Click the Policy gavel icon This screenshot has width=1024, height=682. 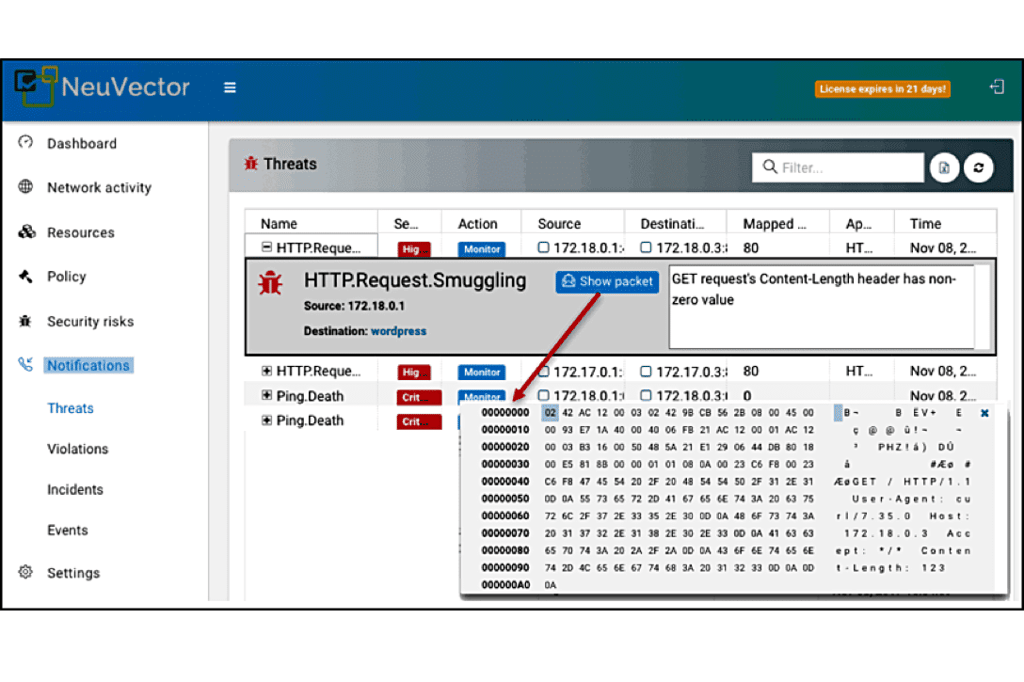tap(25, 276)
